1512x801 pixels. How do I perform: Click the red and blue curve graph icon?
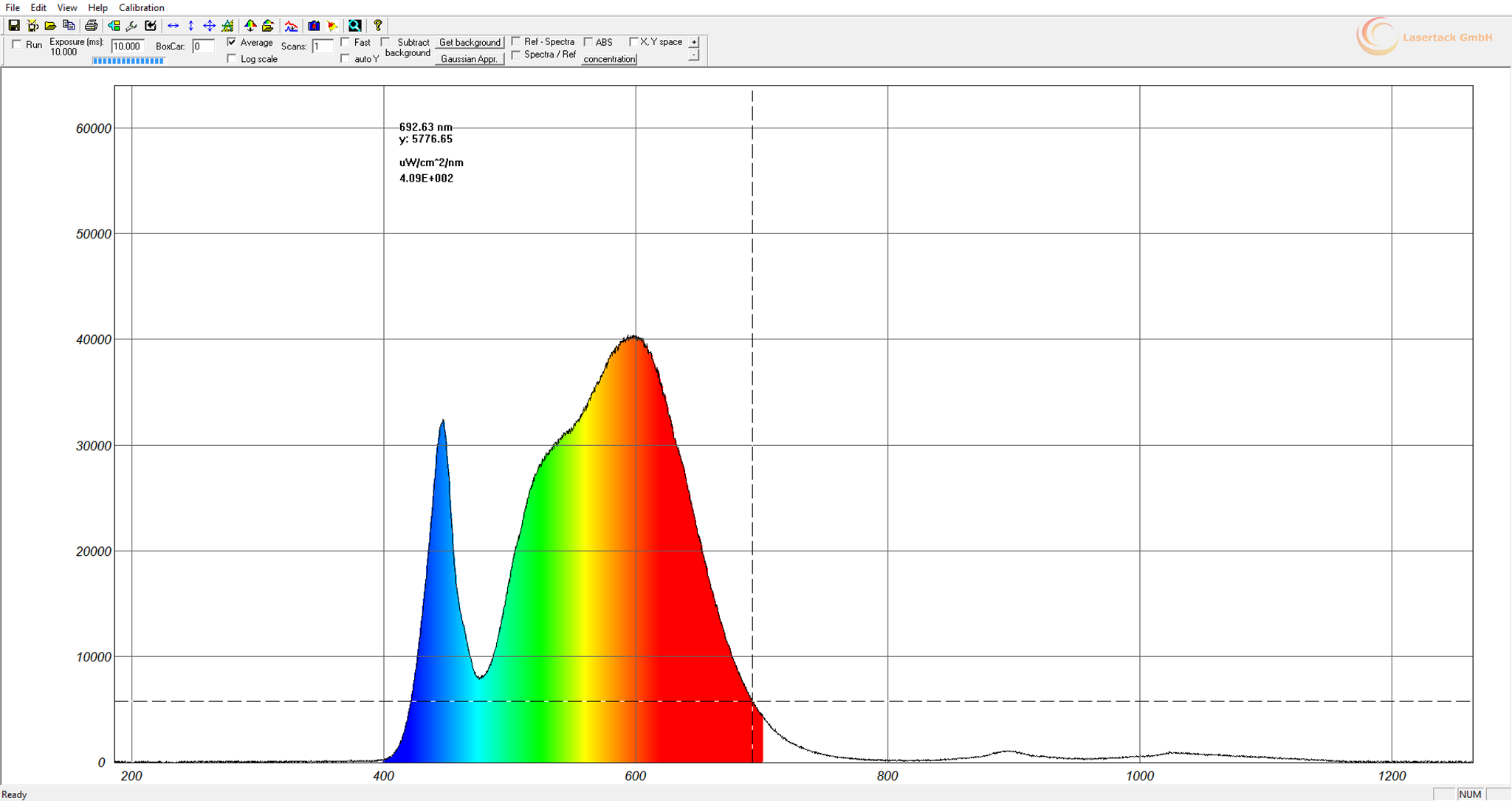click(291, 26)
